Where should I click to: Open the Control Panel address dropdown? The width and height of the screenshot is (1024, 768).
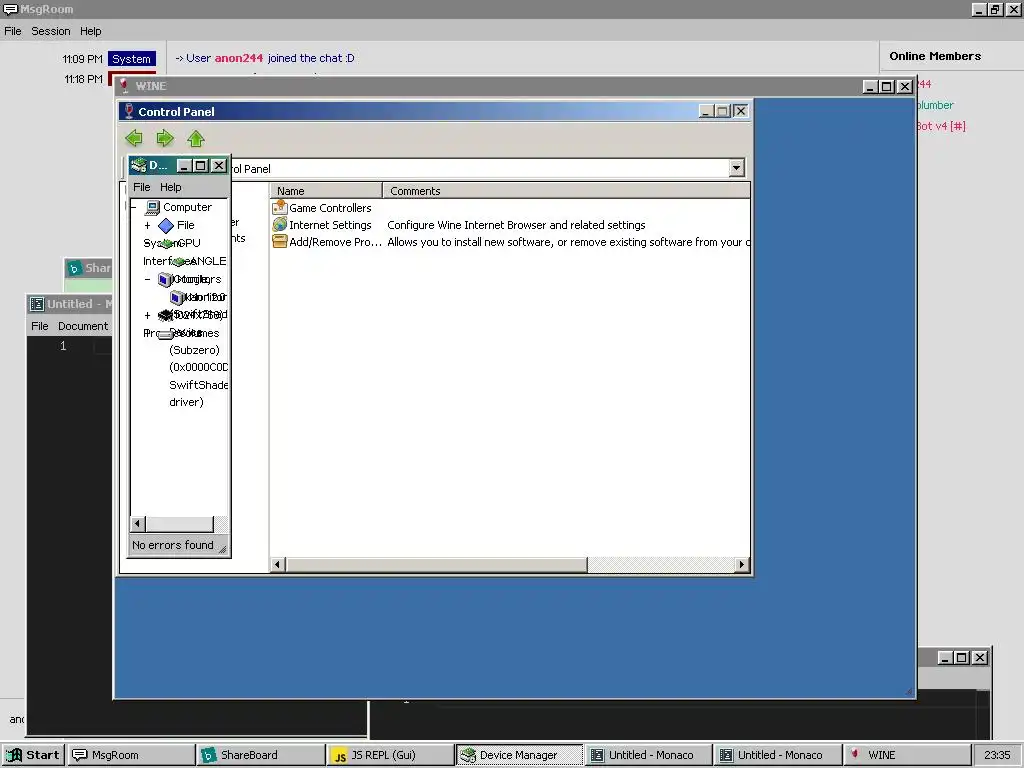[x=737, y=168]
